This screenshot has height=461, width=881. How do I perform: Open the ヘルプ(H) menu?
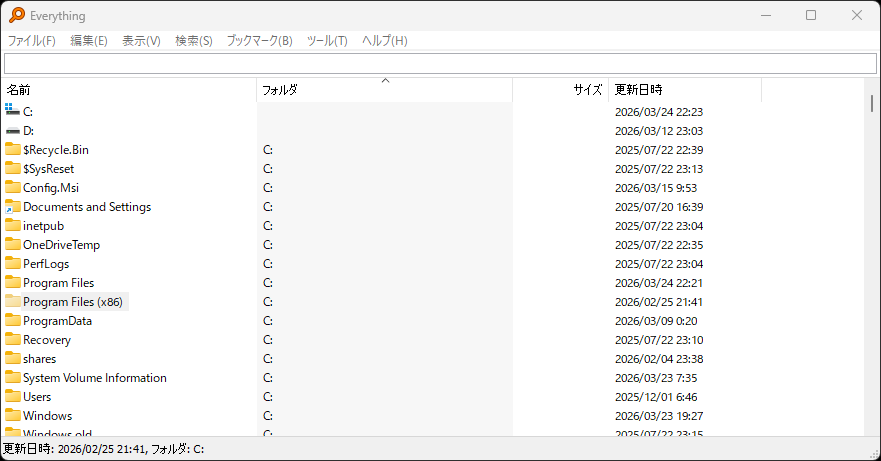(x=384, y=40)
